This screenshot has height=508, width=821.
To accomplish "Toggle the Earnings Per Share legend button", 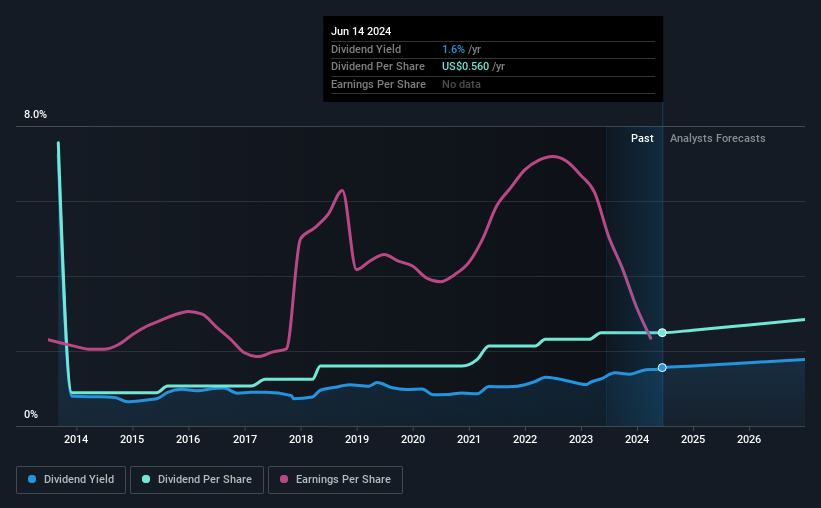I will pyautogui.click(x=335, y=480).
